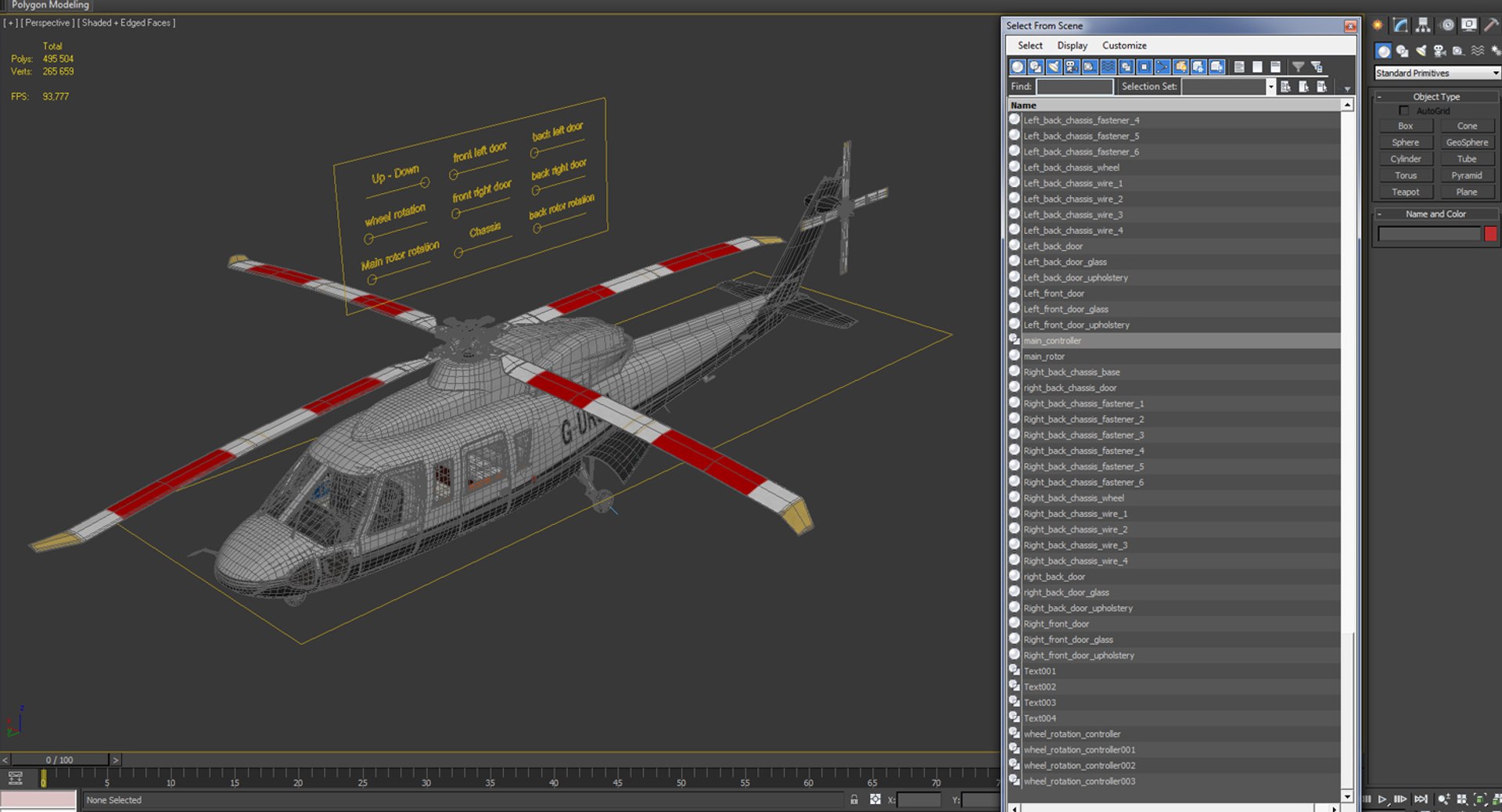Click the funnel filter icon in dialog toolbar
The height and width of the screenshot is (812, 1502).
[1299, 66]
